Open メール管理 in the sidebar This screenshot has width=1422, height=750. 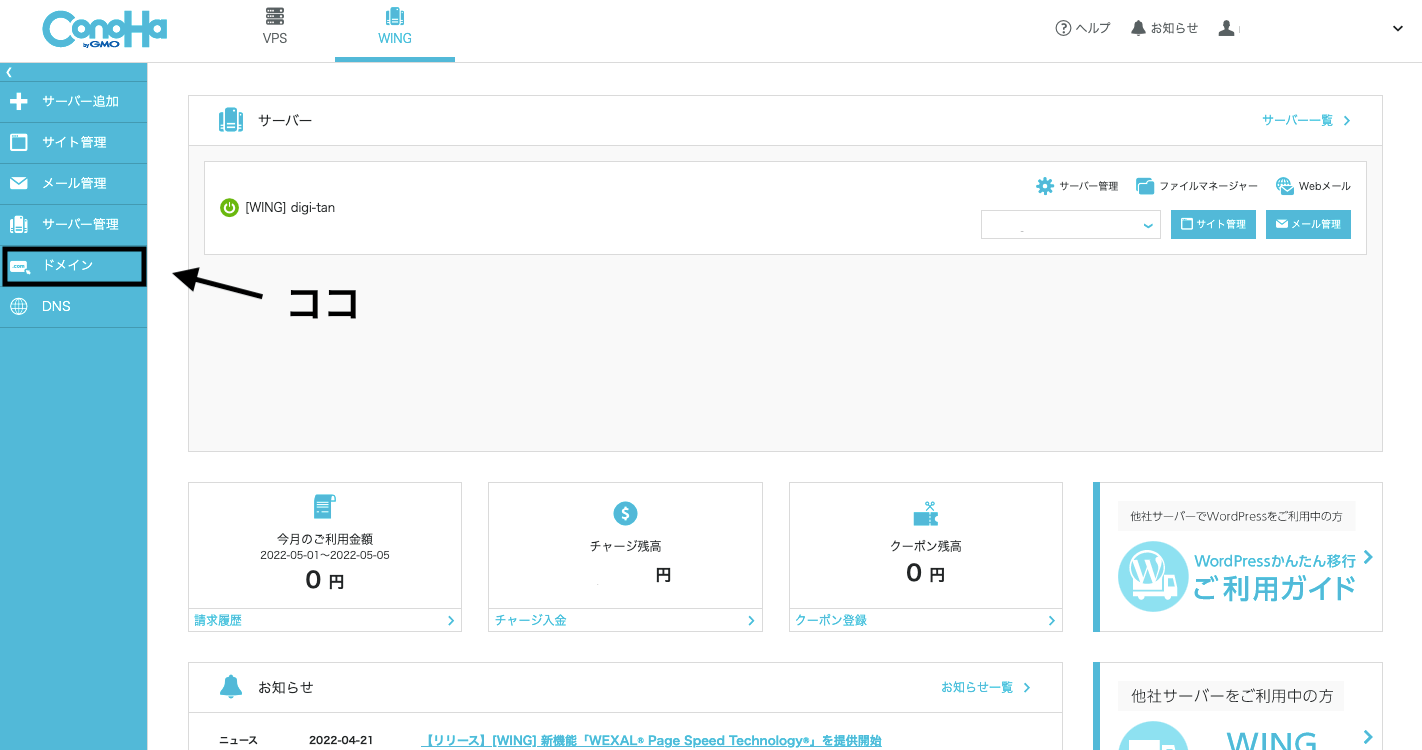pos(73,183)
